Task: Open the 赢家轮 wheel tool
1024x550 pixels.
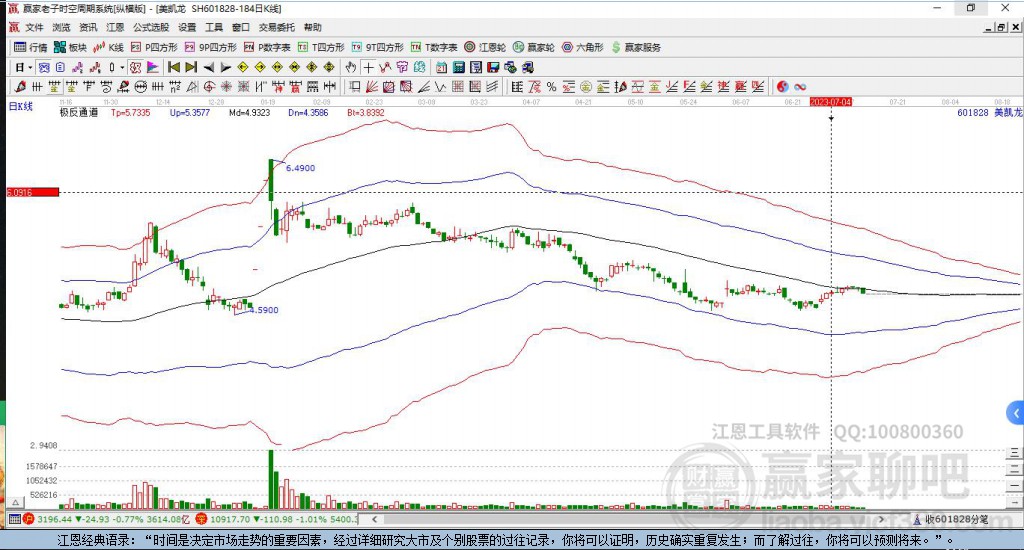Action: coord(534,47)
